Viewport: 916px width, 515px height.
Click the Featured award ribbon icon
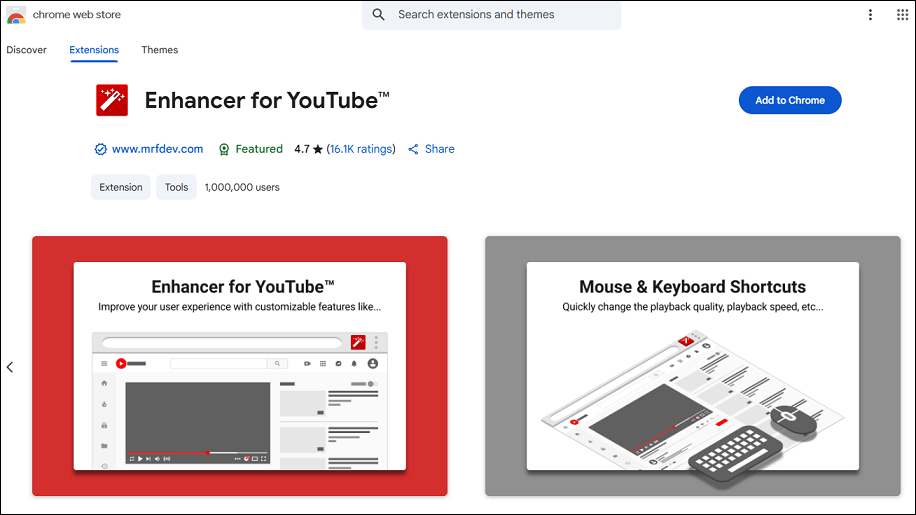(x=224, y=149)
